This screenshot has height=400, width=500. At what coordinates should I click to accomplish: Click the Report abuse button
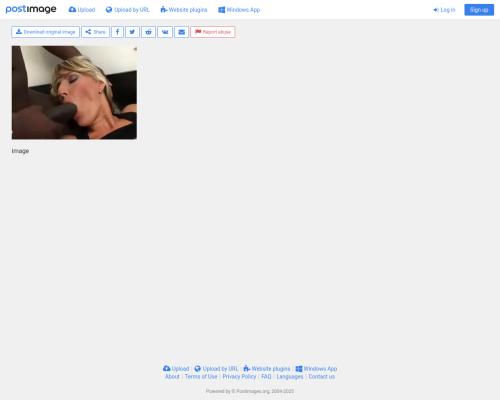coord(213,32)
